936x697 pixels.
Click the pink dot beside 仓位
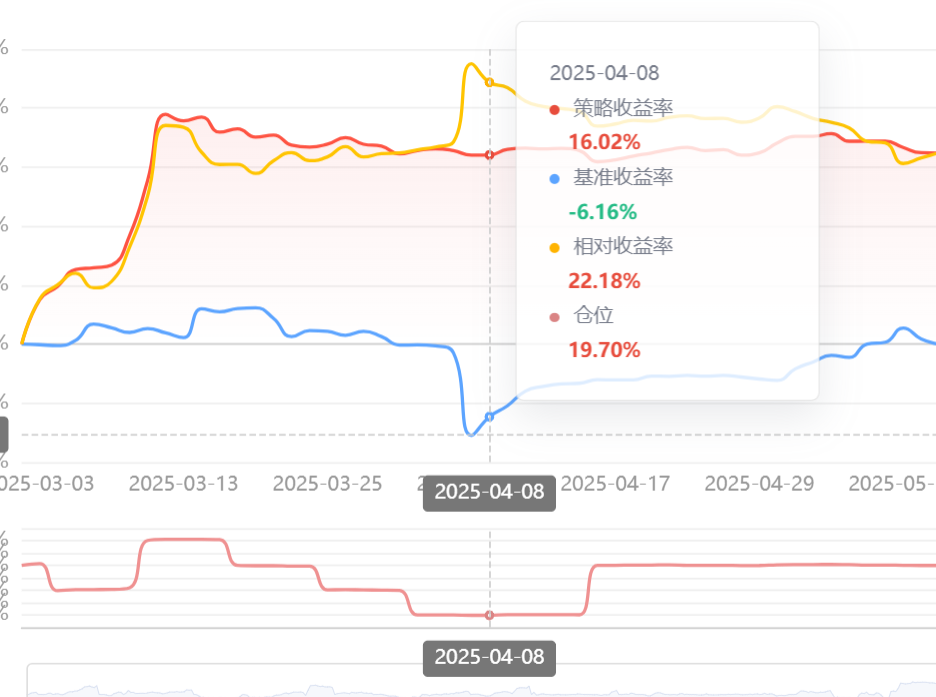tap(555, 317)
